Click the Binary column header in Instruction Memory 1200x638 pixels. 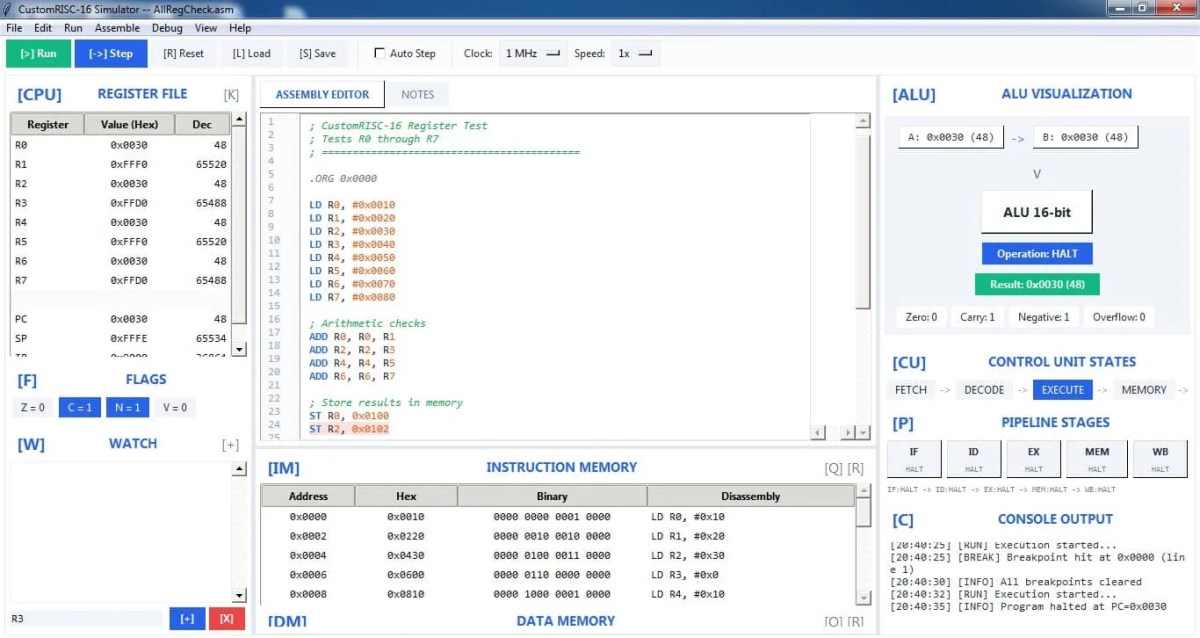point(552,496)
